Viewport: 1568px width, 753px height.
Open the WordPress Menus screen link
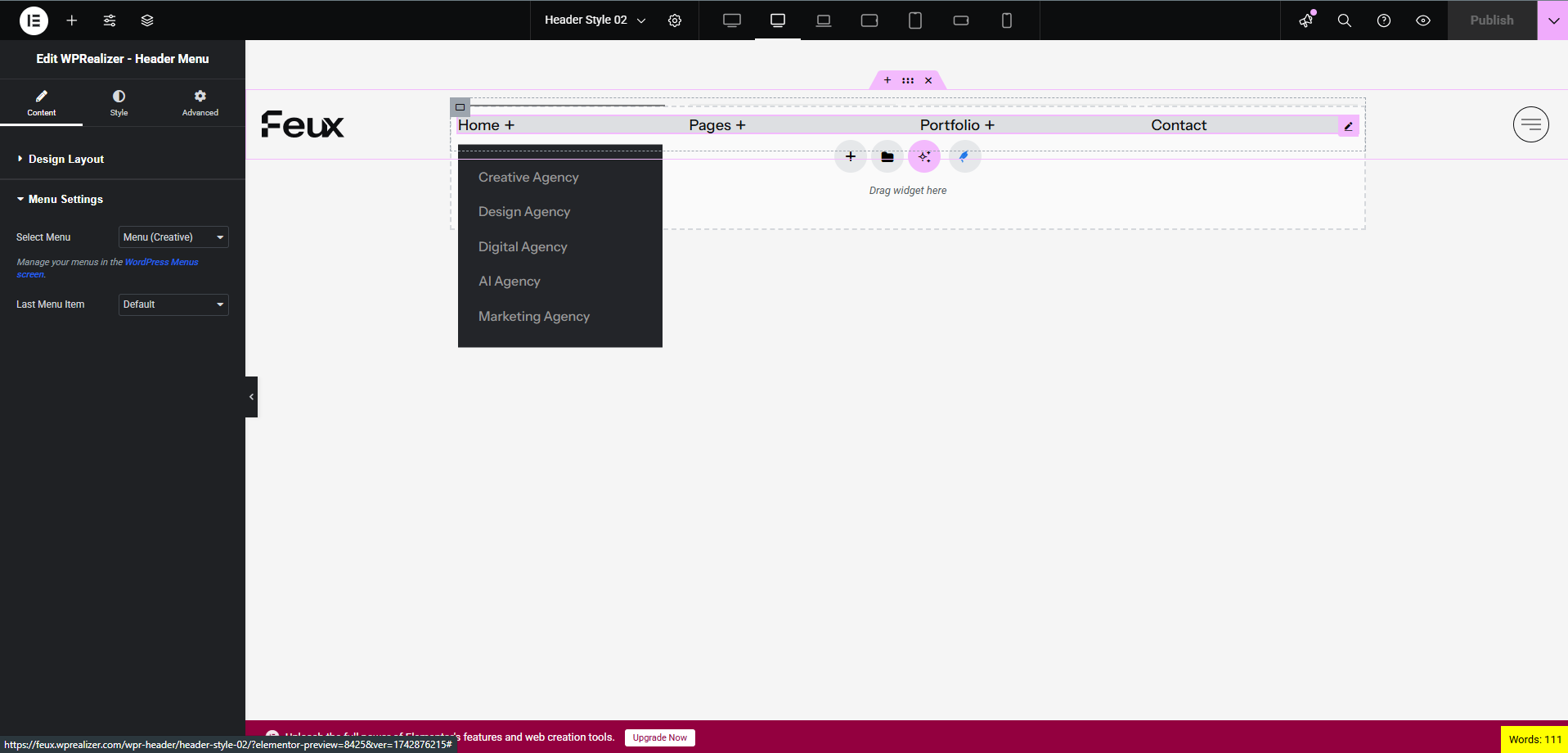[161, 262]
